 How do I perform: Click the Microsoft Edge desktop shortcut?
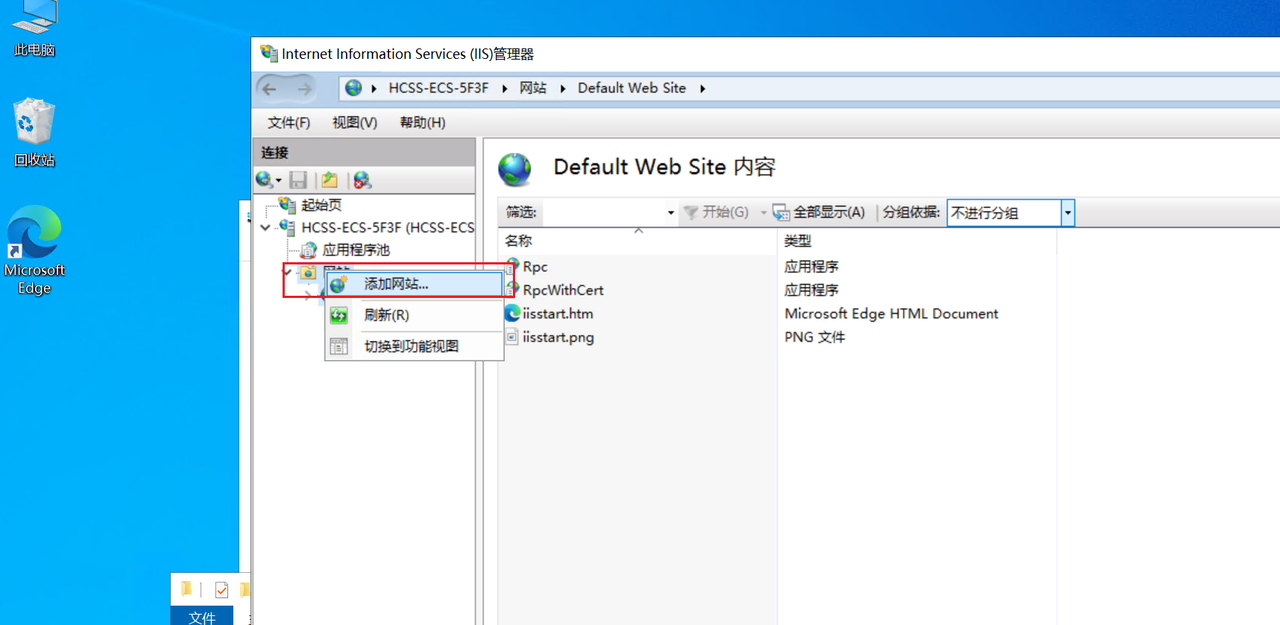[x=34, y=251]
